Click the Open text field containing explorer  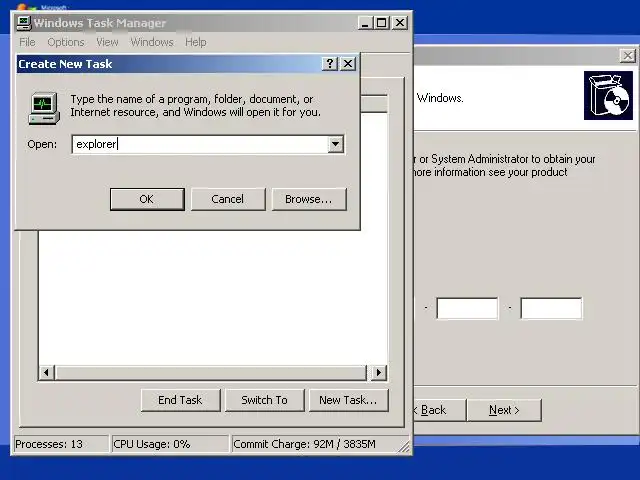click(200, 144)
